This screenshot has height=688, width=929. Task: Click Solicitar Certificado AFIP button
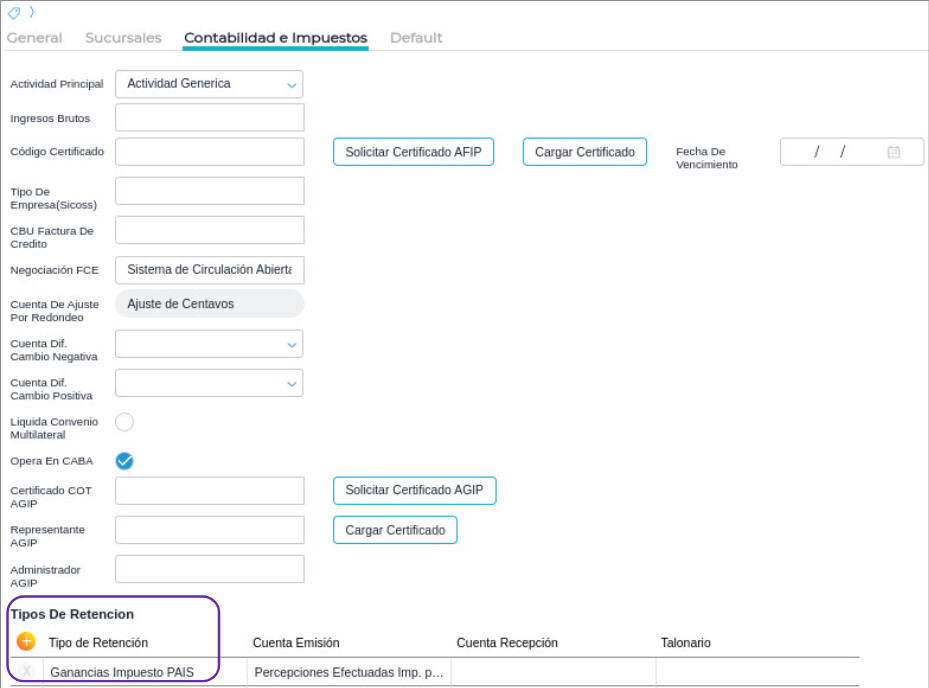[413, 152]
